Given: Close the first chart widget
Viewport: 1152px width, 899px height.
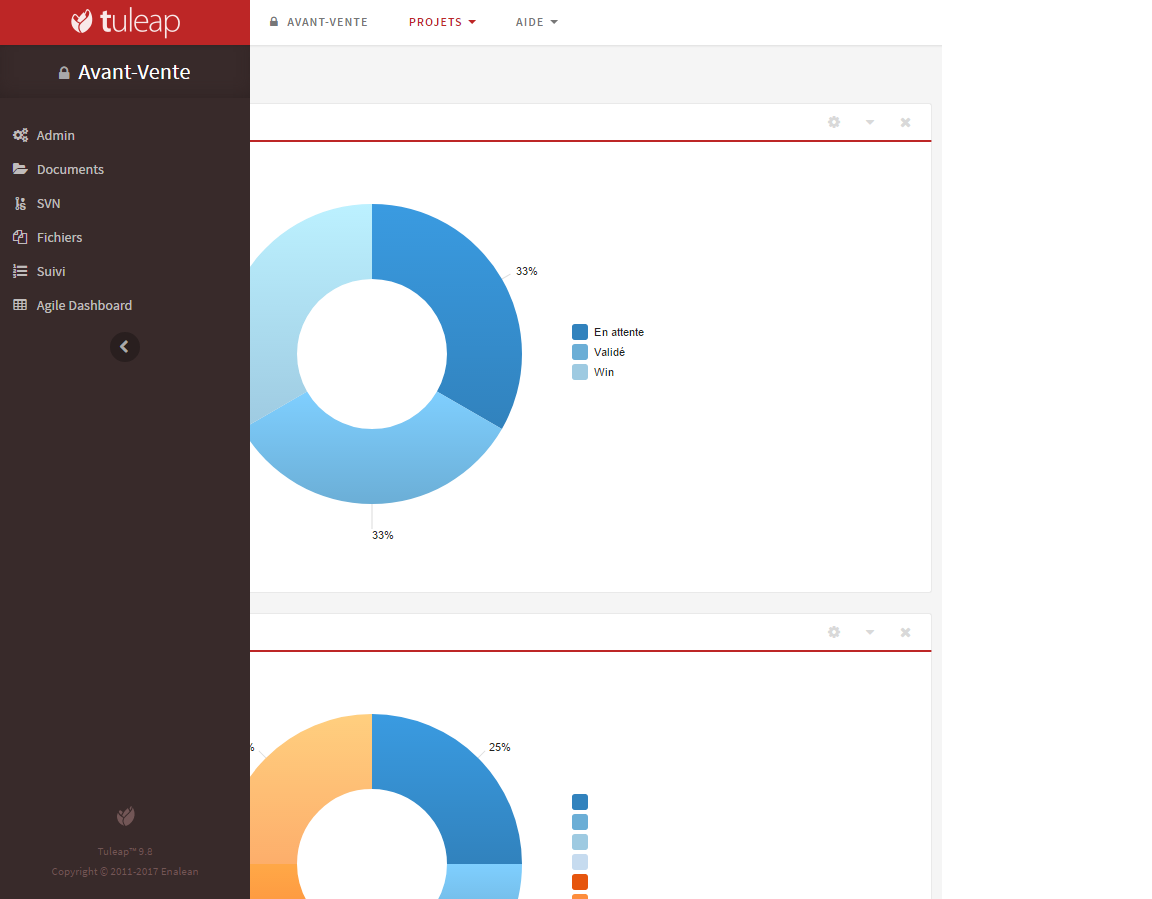Looking at the screenshot, I should click(905, 122).
